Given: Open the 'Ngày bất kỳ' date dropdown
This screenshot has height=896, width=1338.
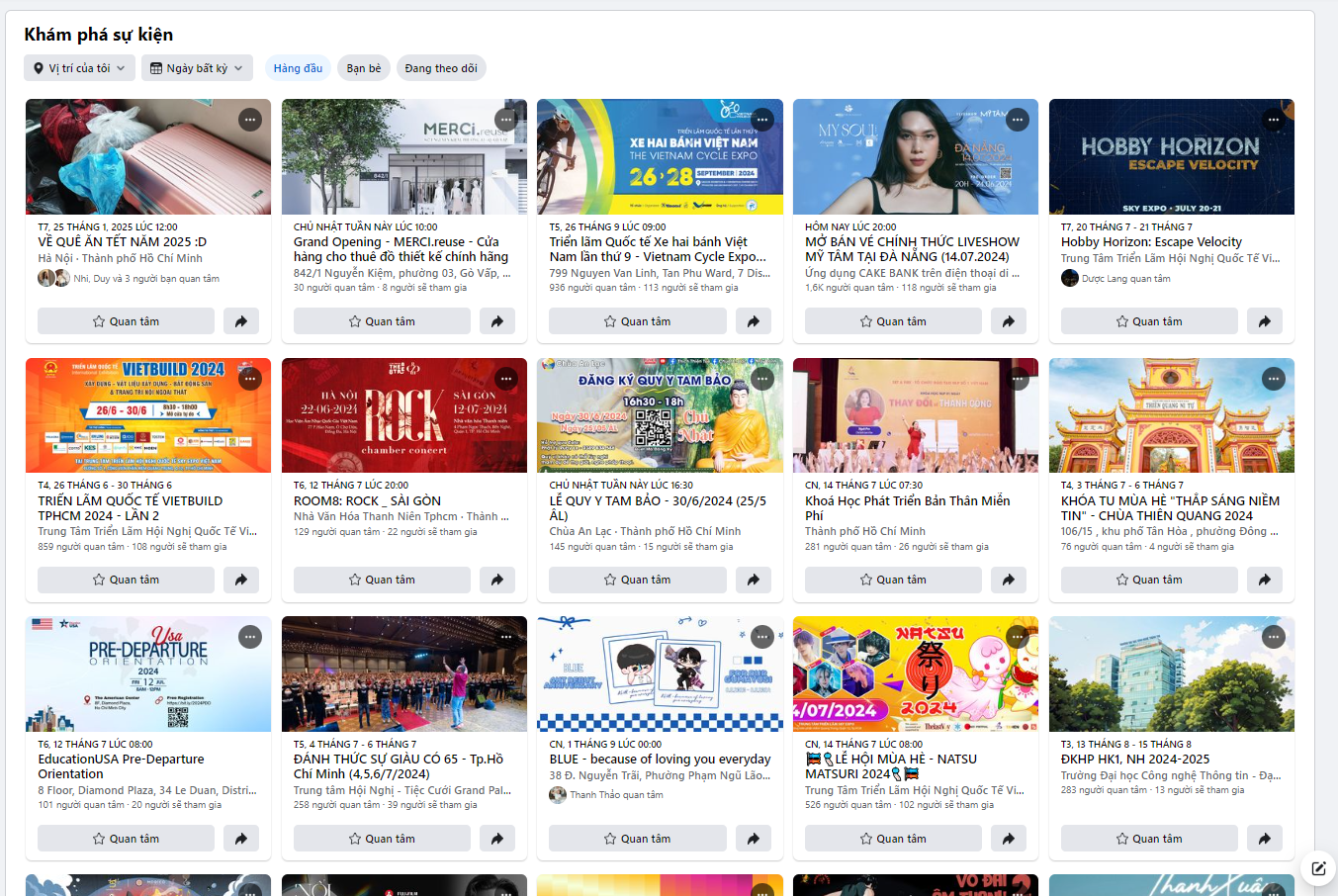Looking at the screenshot, I should [x=197, y=68].
